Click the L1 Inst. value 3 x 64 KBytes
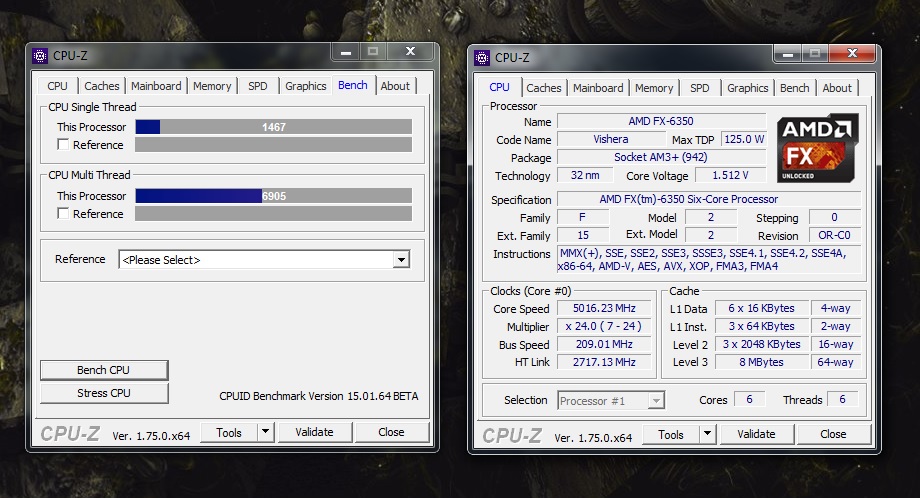Image resolution: width=920 pixels, height=498 pixels. (762, 326)
